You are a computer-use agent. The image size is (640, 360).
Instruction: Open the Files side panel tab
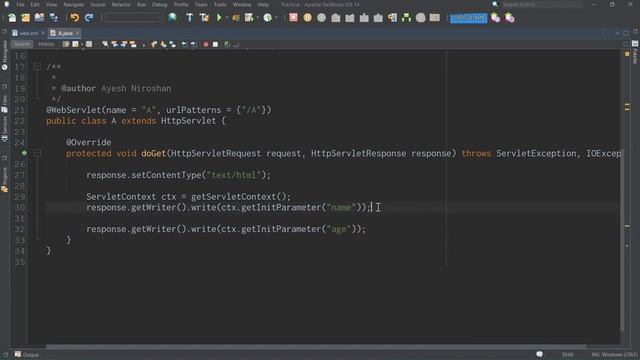5,104
